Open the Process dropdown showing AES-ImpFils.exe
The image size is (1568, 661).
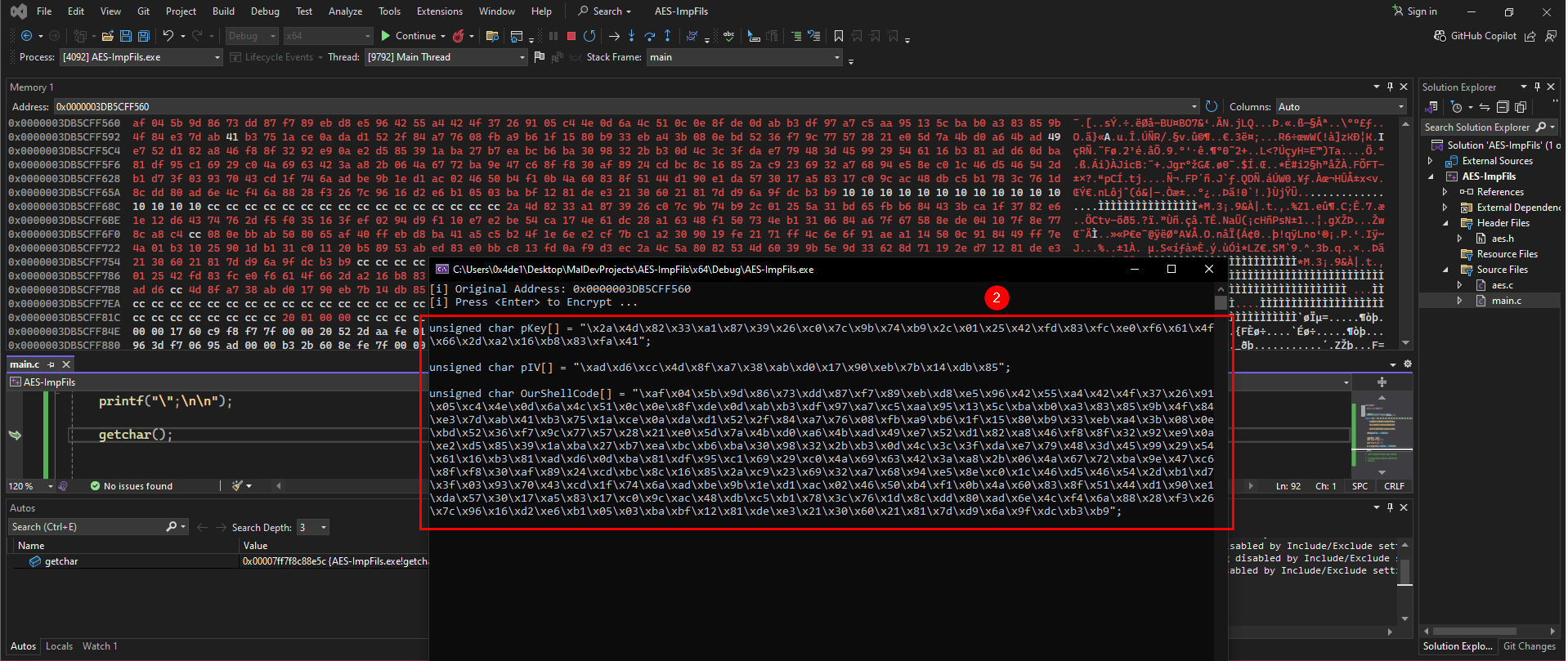[x=141, y=57]
